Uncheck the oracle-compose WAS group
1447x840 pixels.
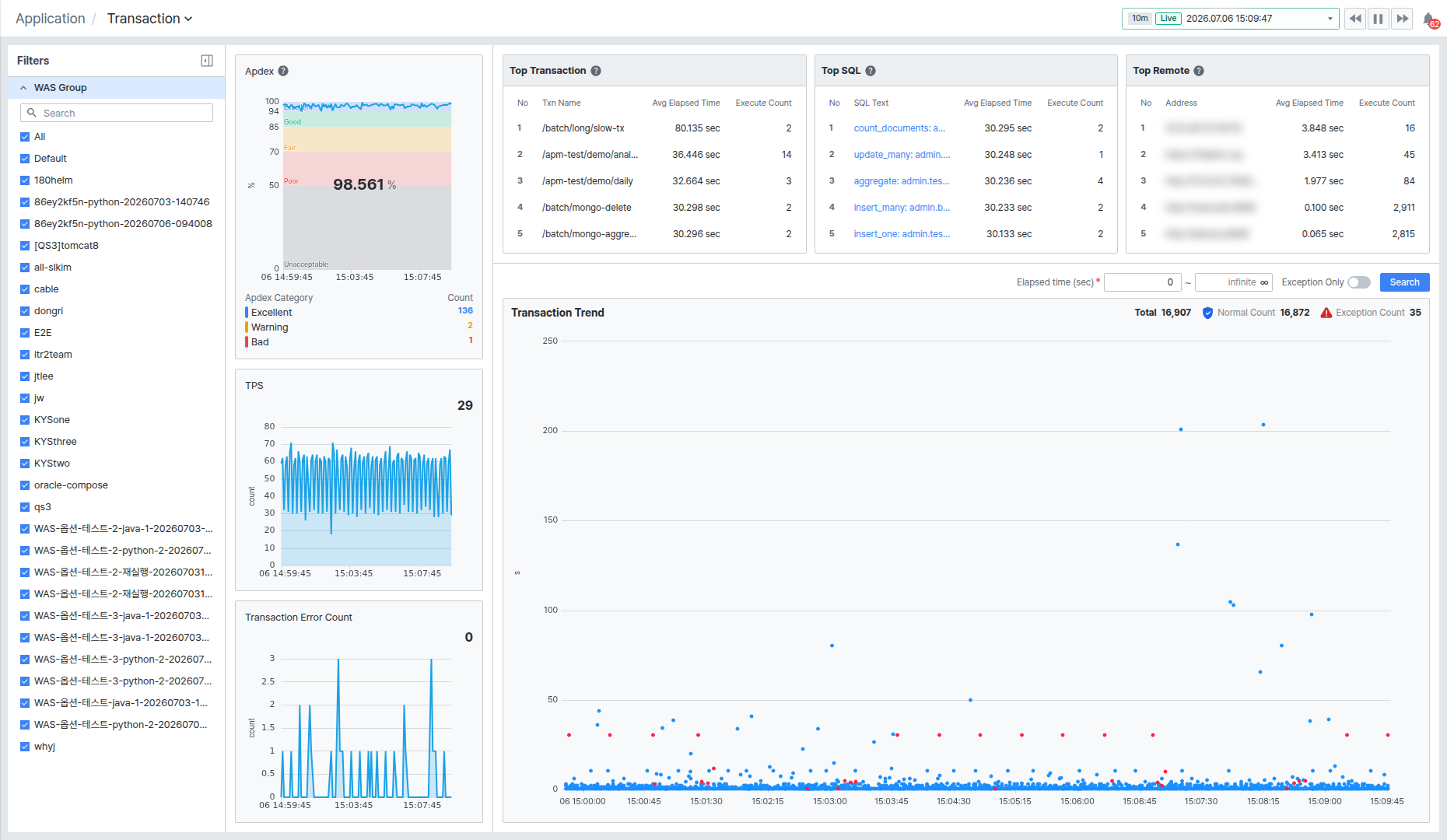coord(25,485)
